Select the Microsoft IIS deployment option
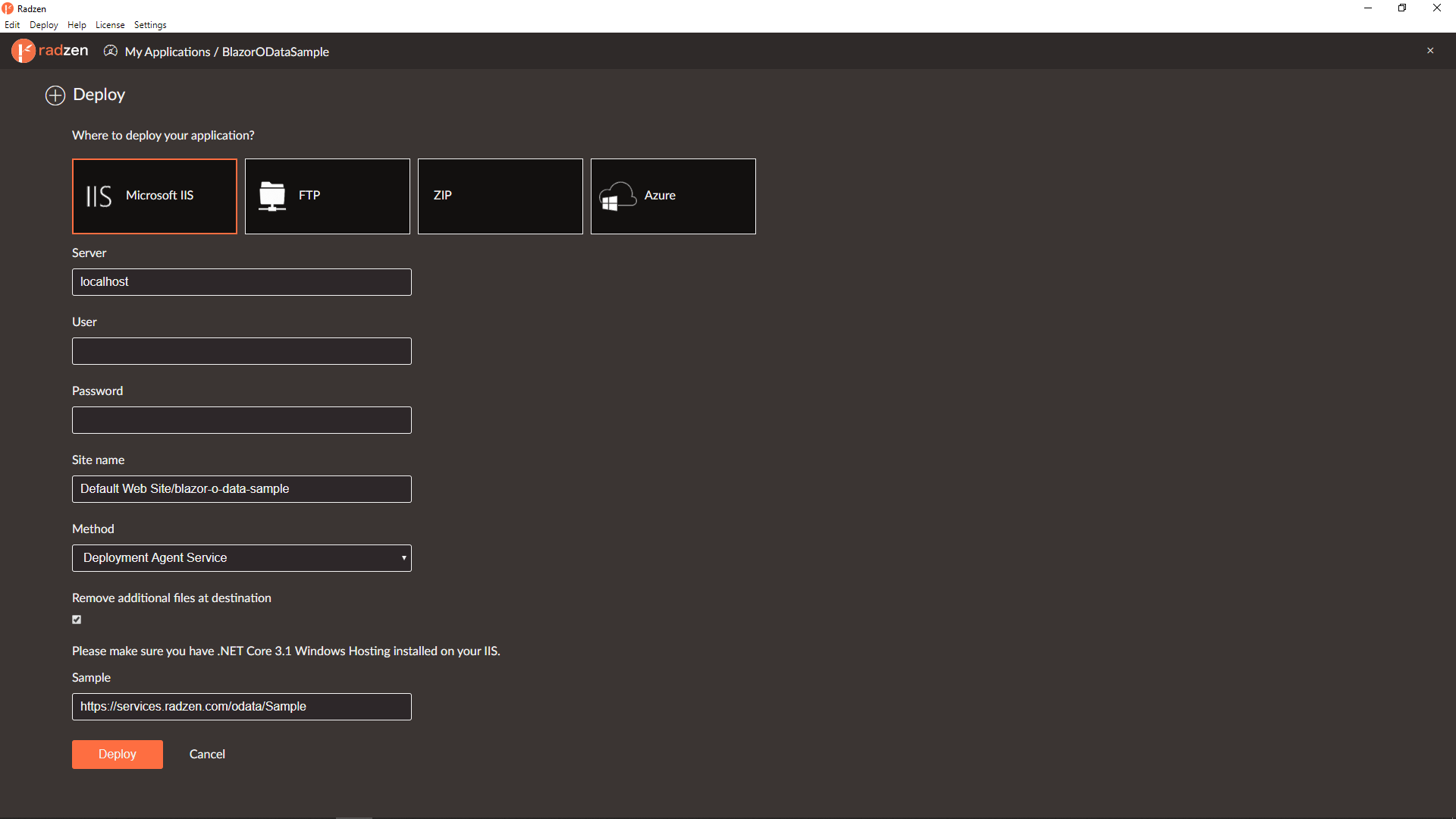Image resolution: width=1456 pixels, height=819 pixels. point(155,196)
